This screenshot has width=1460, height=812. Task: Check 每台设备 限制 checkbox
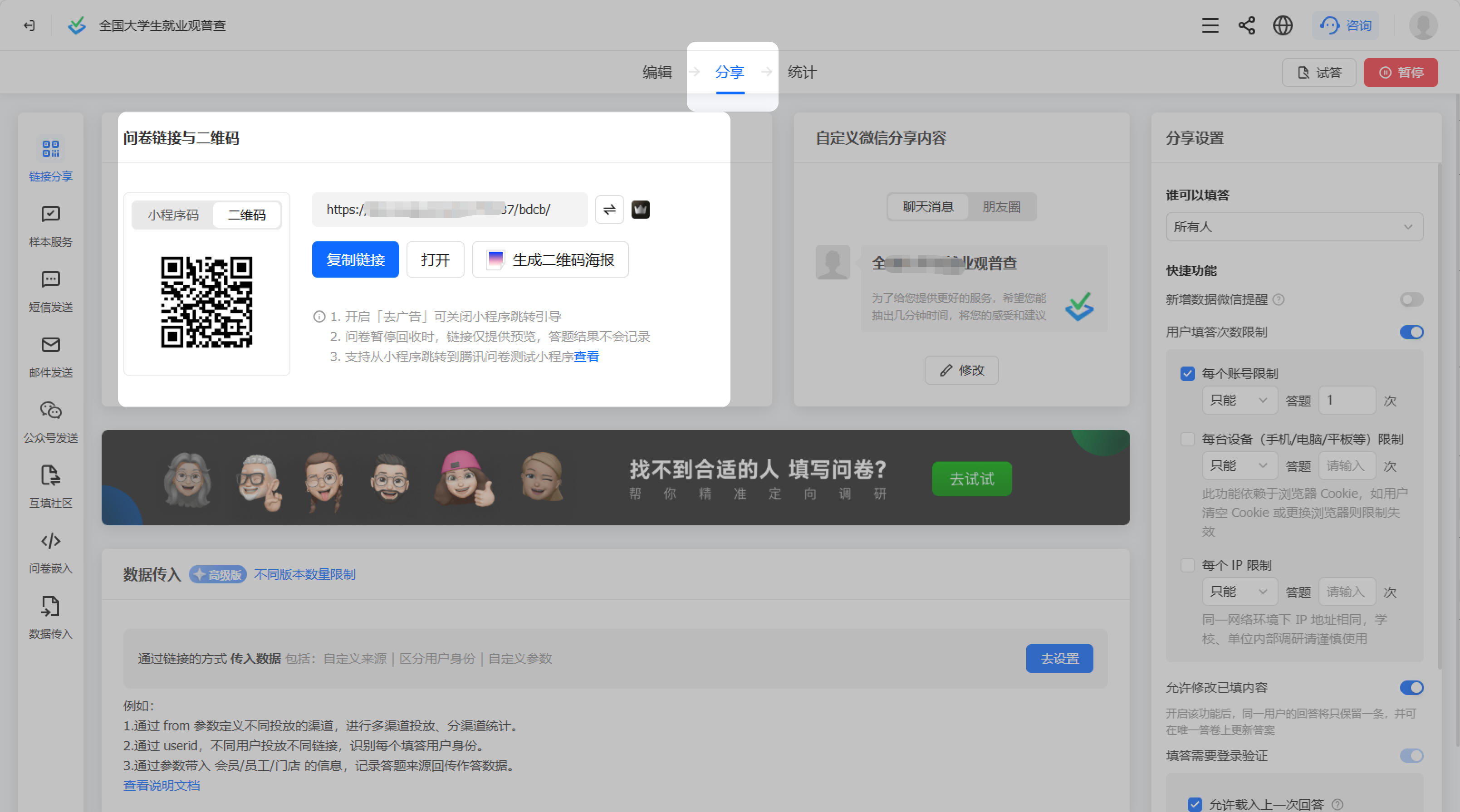coord(1187,439)
